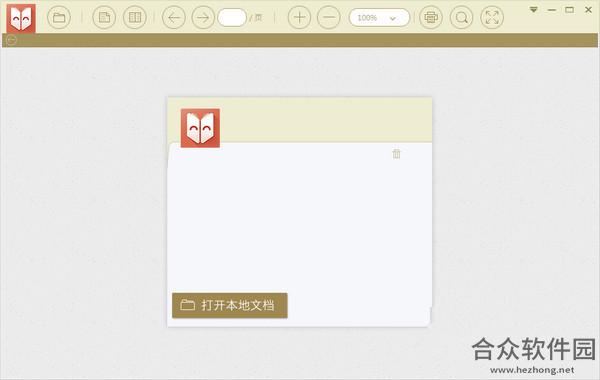Delete recent files with trash icon
This screenshot has width=600, height=380.
pyautogui.click(x=396, y=154)
